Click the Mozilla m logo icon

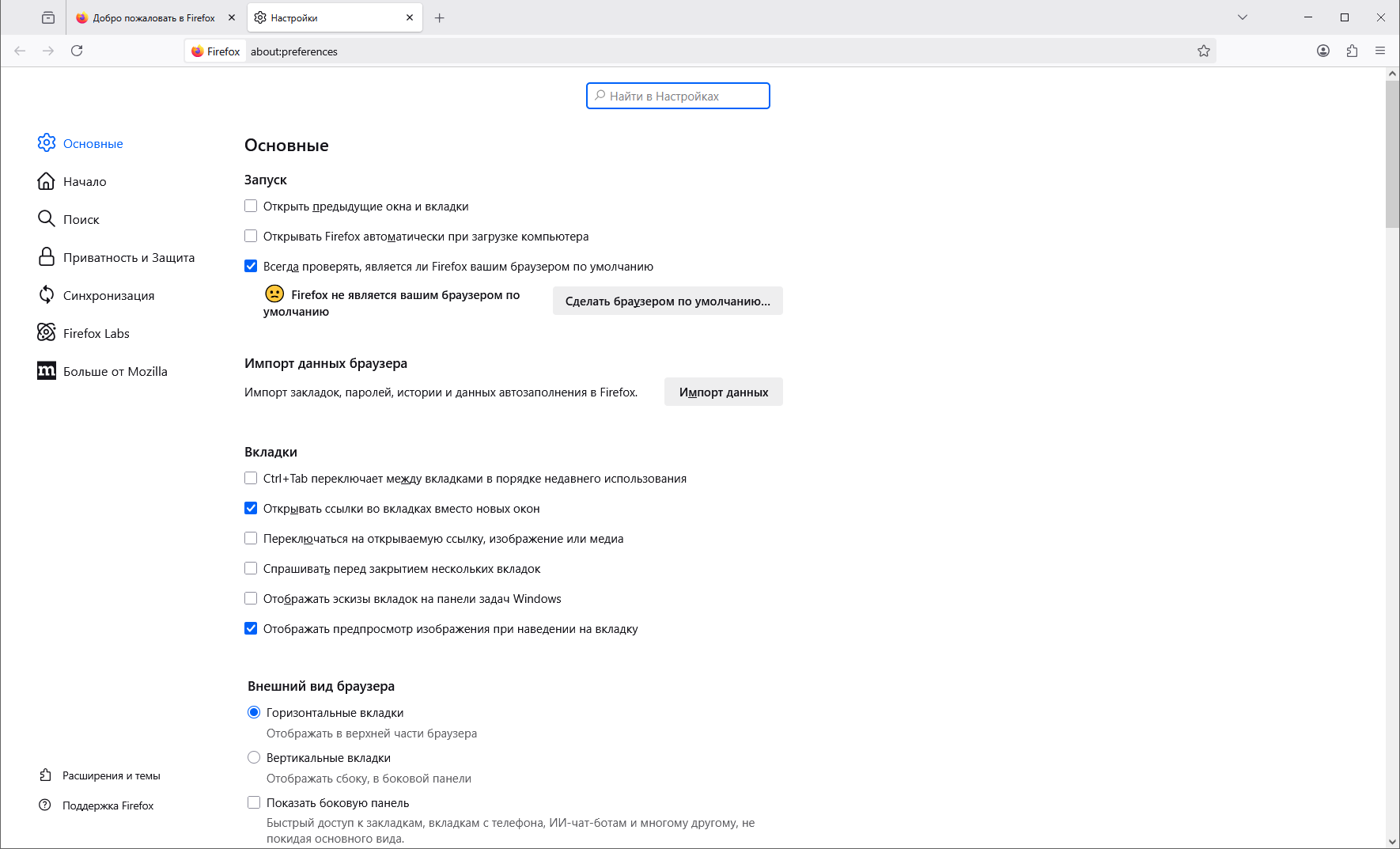[x=47, y=371]
